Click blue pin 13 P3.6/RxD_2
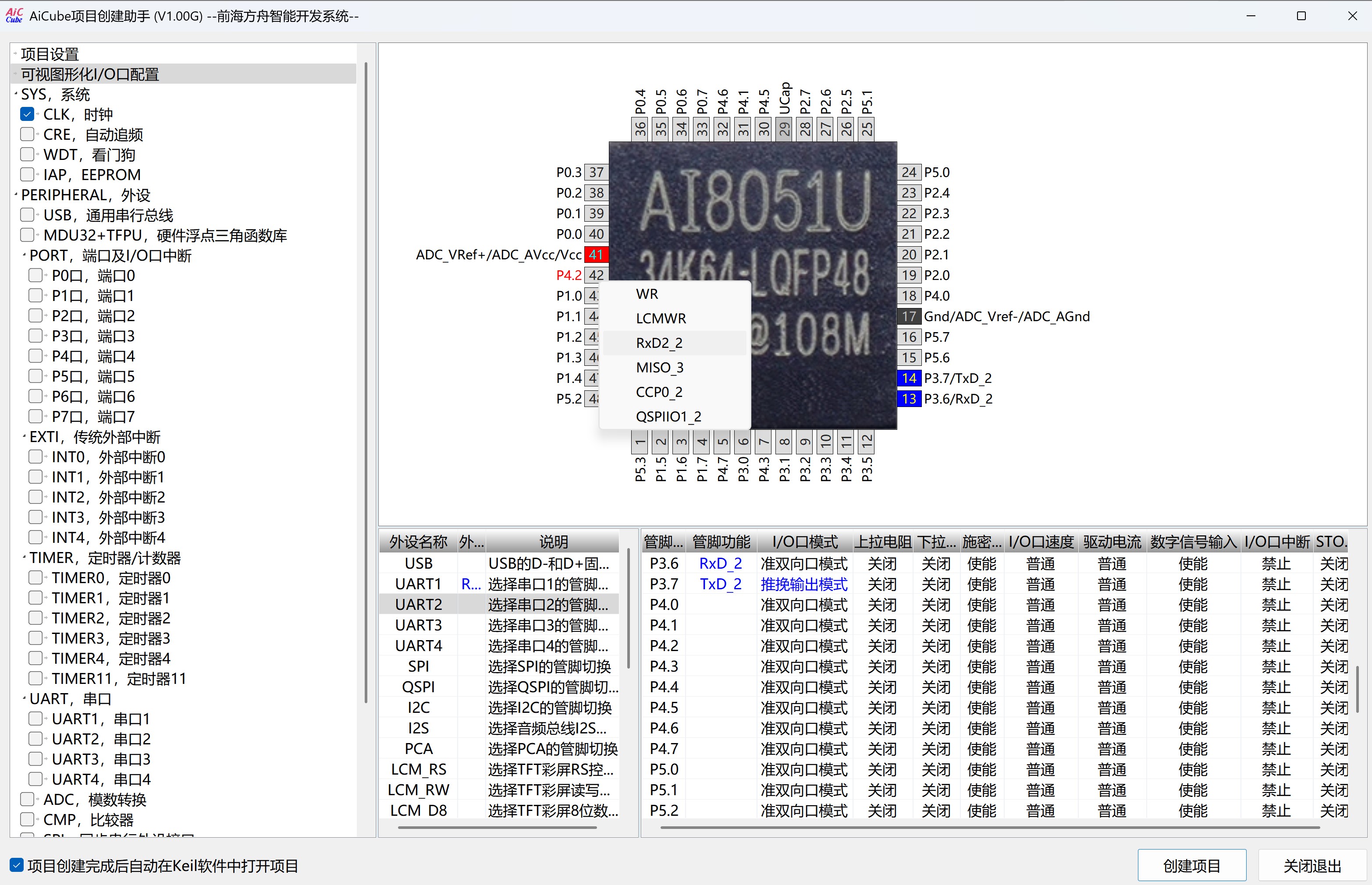The image size is (1372, 885). [909, 399]
